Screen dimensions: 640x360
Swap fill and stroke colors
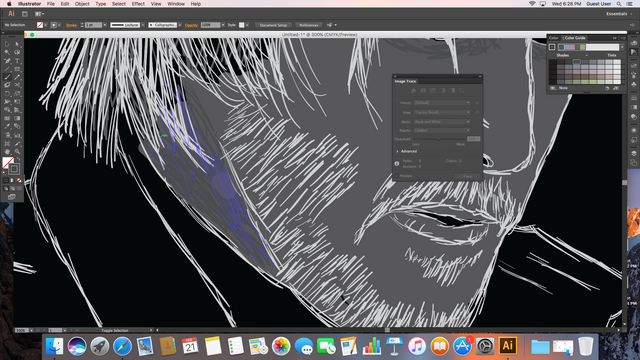click(18, 160)
